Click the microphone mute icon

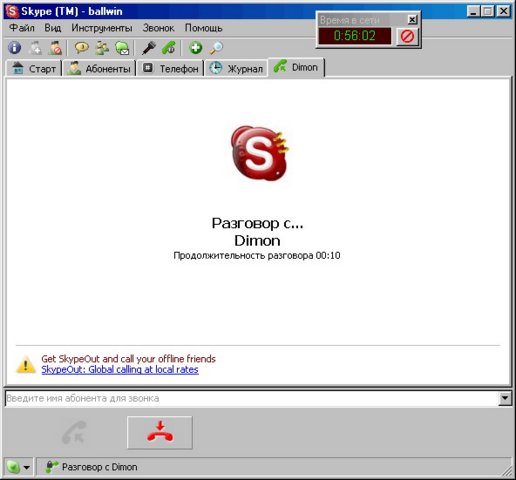(149, 48)
